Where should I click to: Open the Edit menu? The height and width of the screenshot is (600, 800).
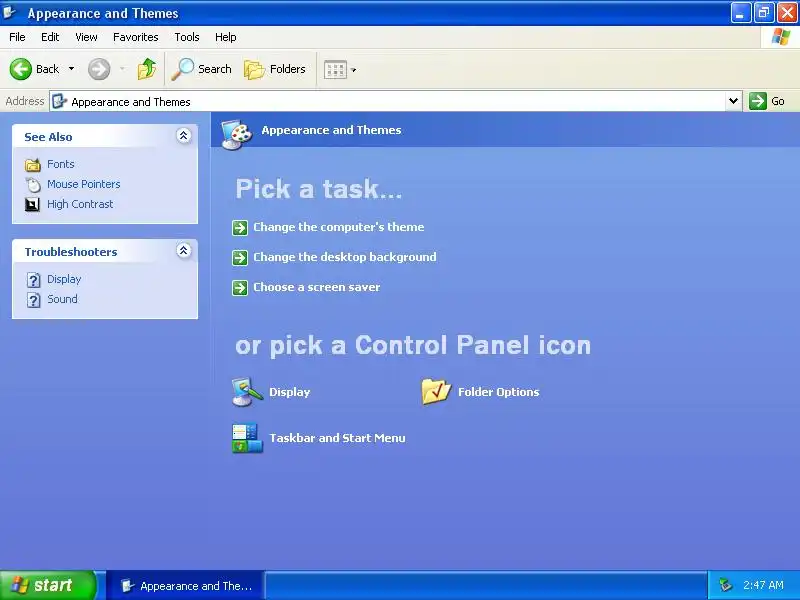click(50, 37)
